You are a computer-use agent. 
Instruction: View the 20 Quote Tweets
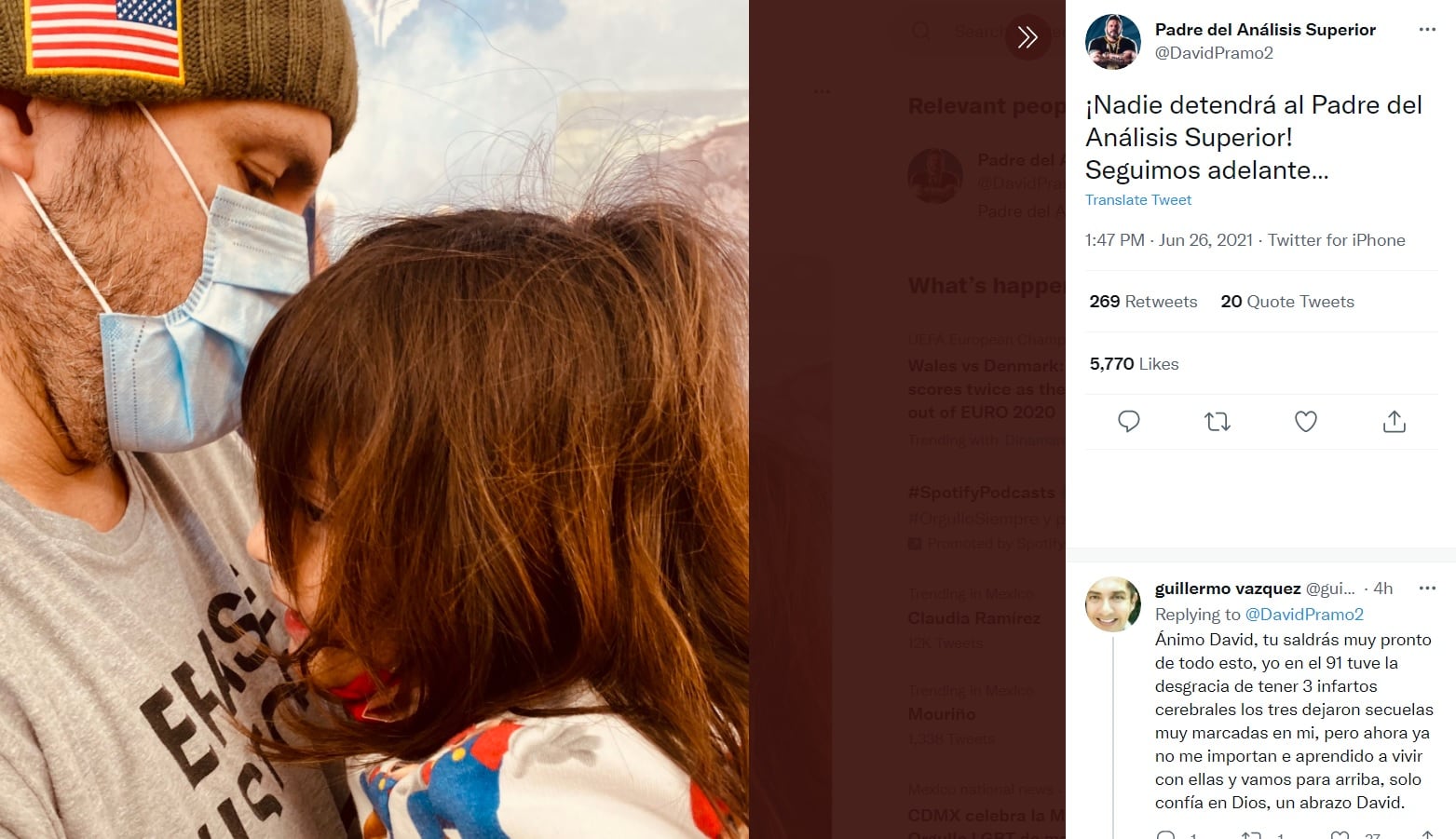tap(1286, 302)
